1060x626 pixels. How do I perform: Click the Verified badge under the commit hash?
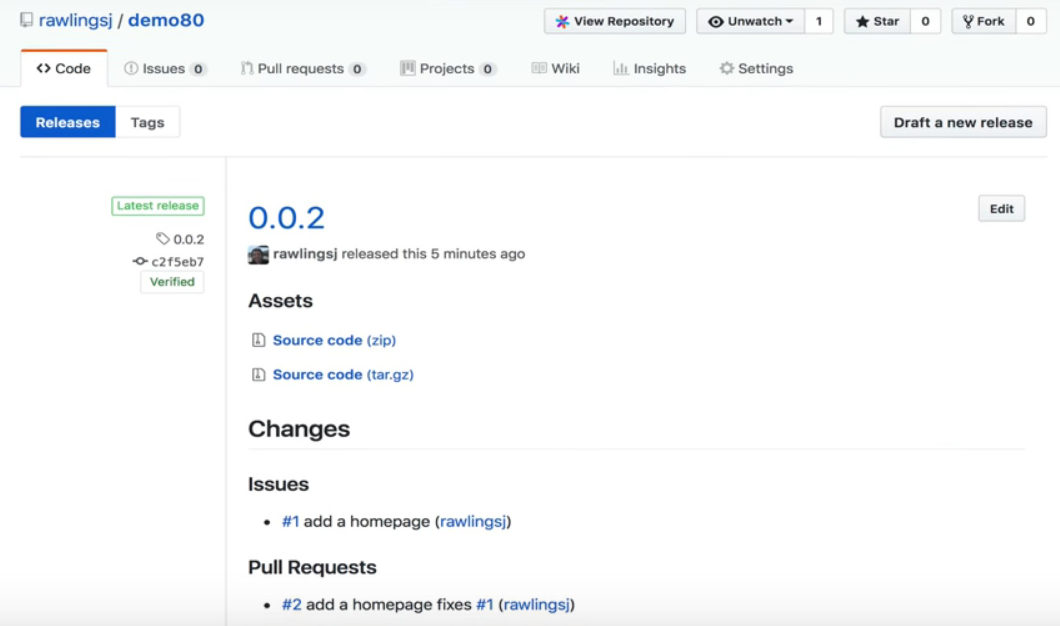(172, 282)
